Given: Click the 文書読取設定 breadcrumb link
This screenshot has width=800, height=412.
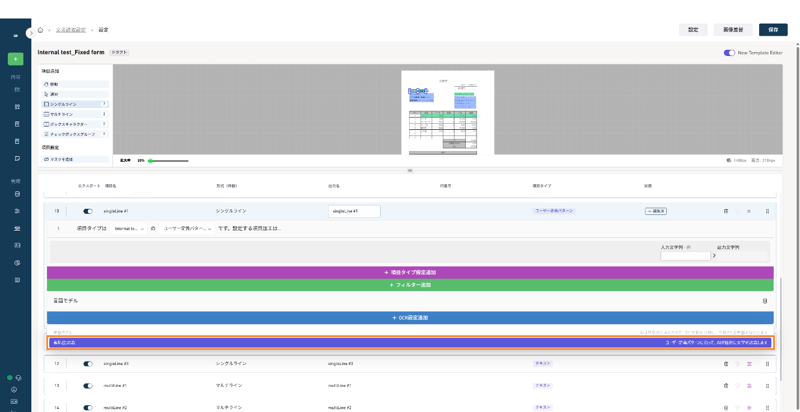Looking at the screenshot, I should [69, 30].
